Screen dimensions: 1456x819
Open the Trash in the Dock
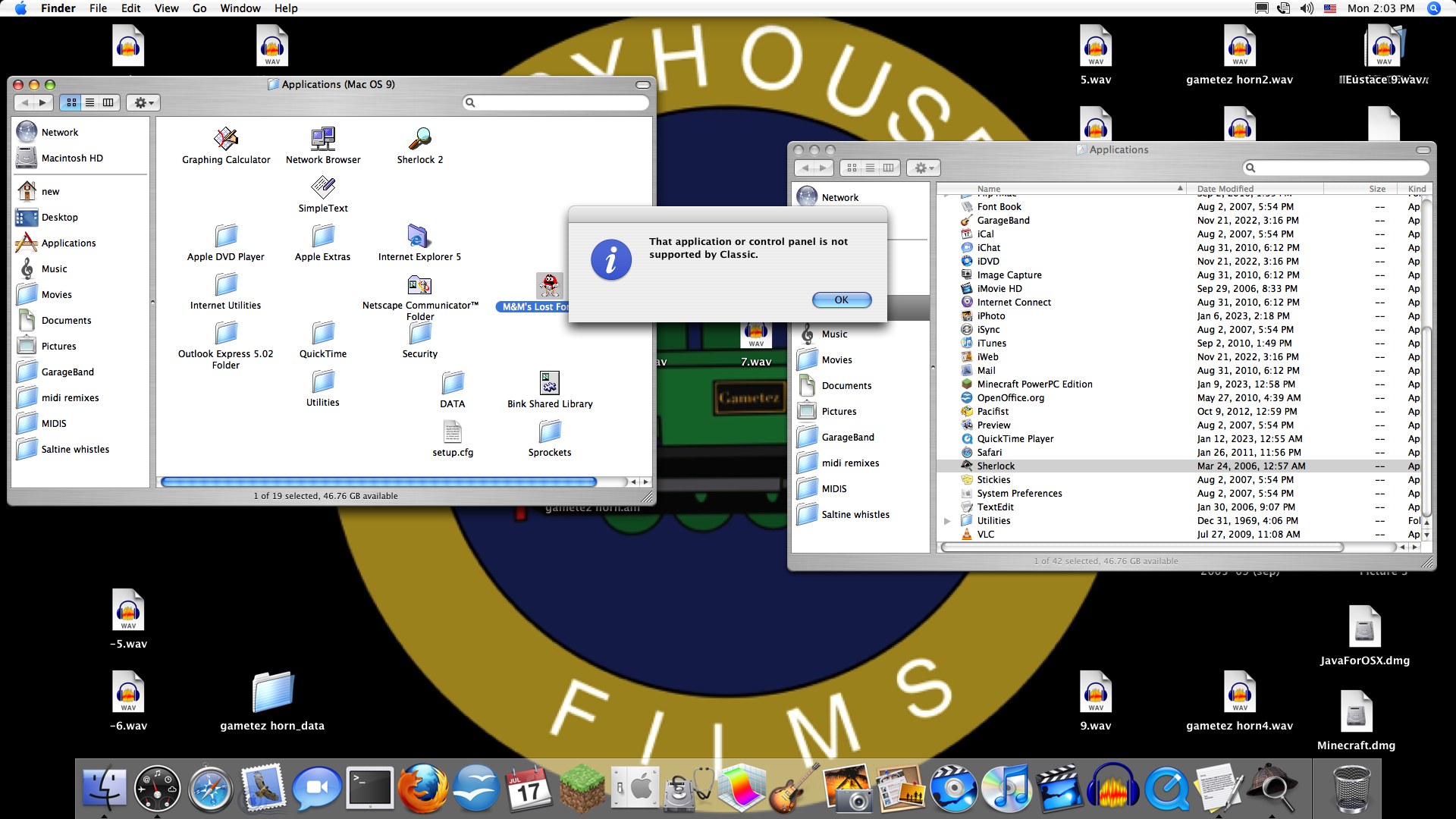click(1351, 789)
